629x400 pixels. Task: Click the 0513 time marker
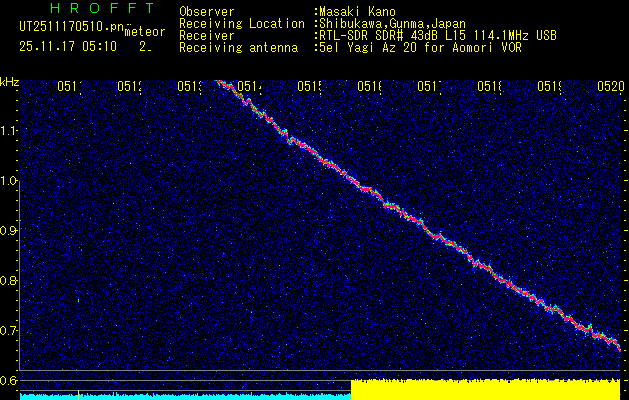[190, 86]
